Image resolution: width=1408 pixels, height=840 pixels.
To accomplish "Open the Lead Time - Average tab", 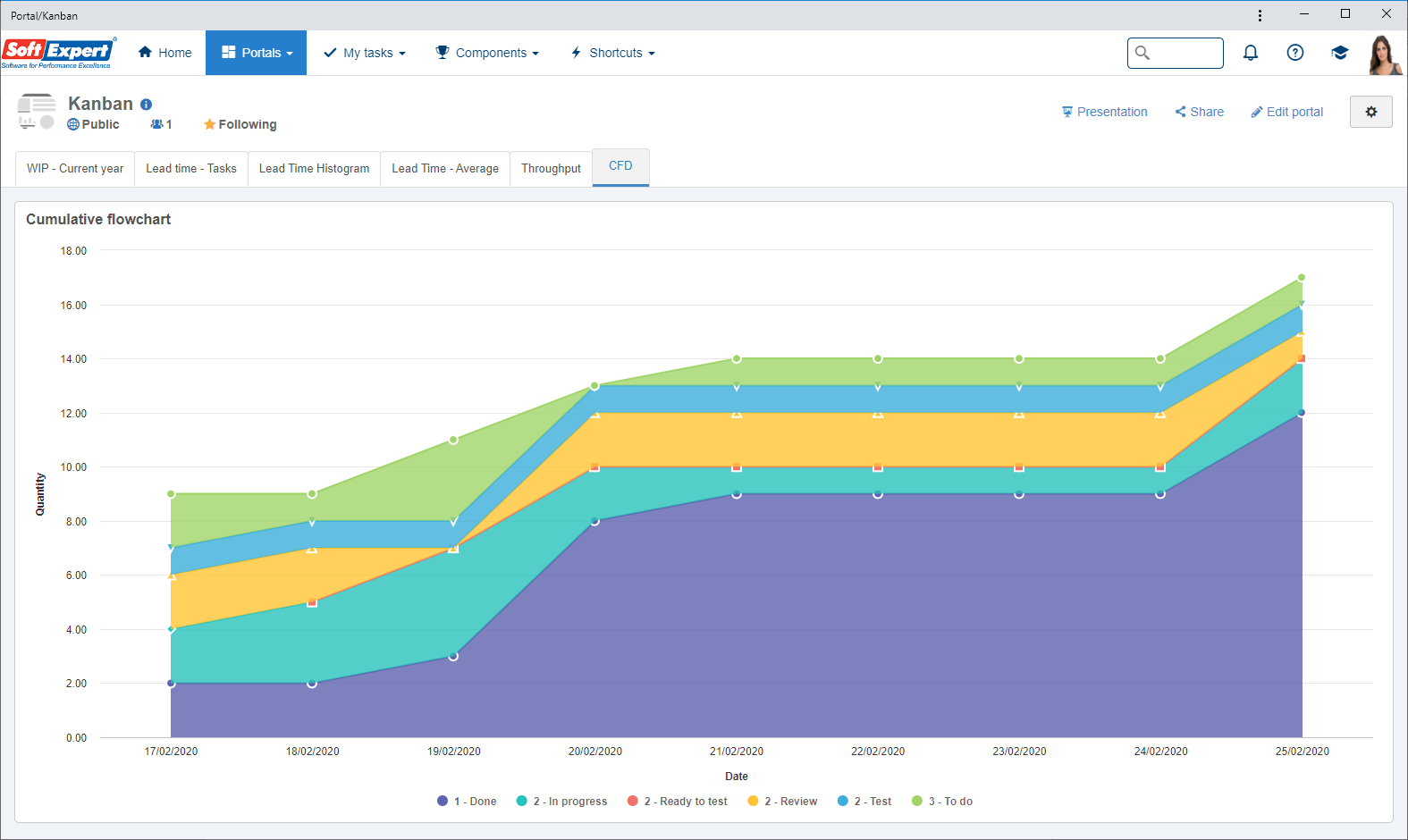I will (x=445, y=169).
